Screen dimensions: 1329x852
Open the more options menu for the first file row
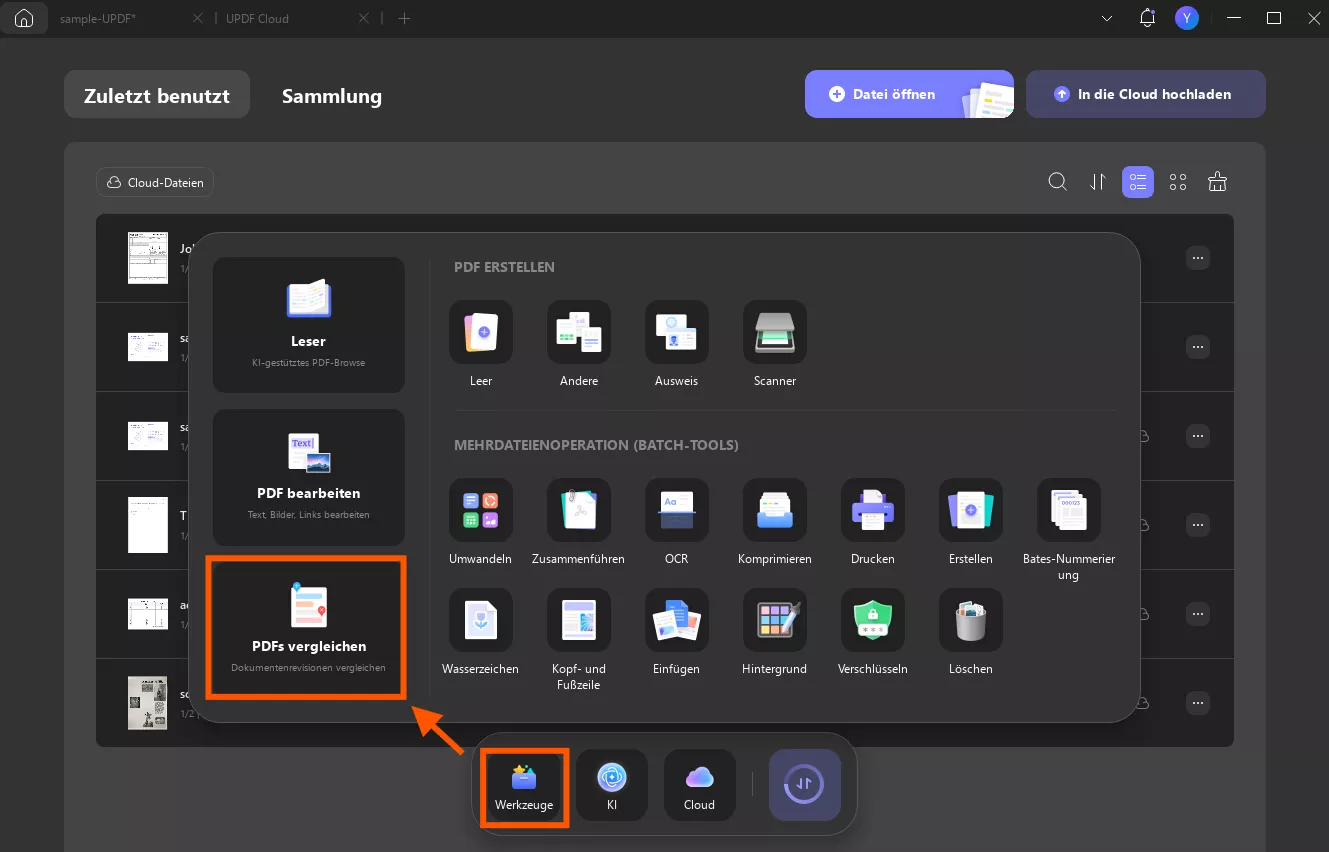(x=1198, y=258)
